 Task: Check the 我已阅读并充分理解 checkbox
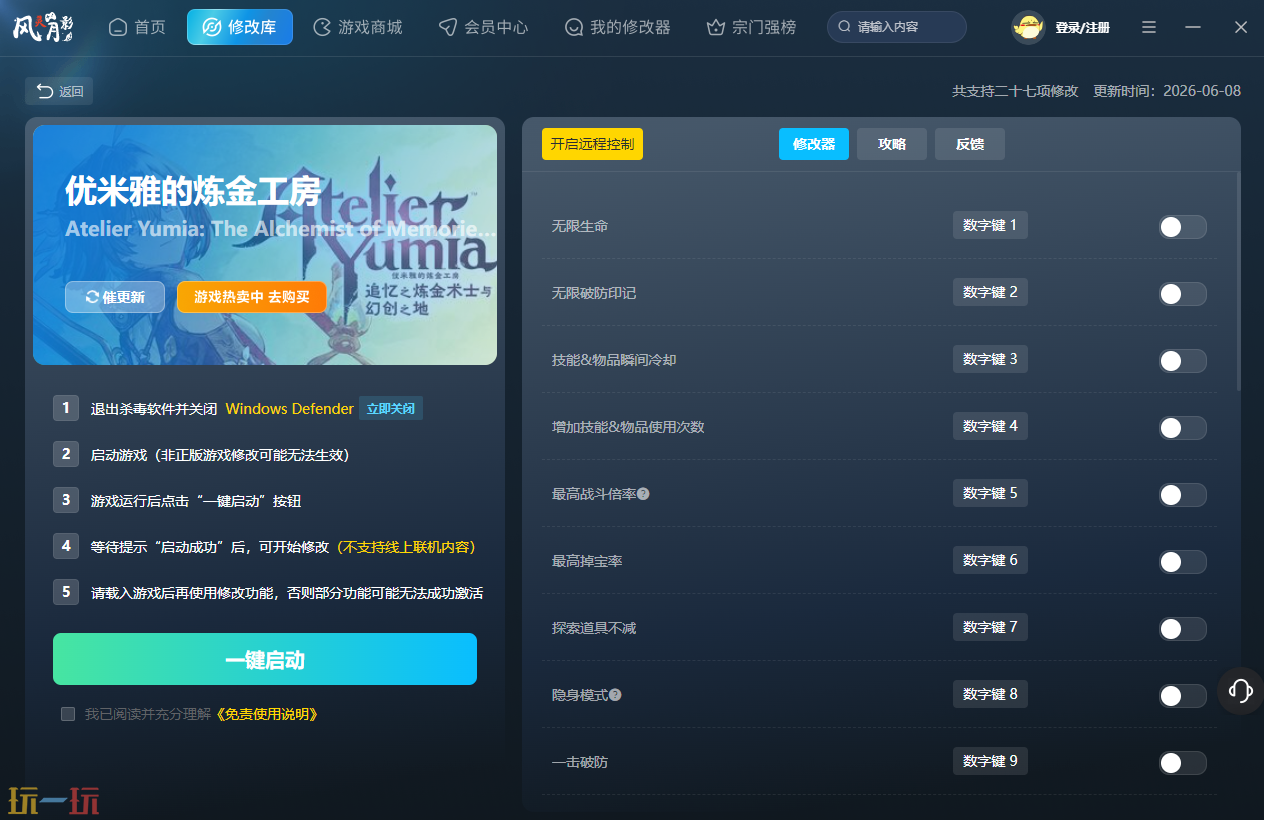68,714
